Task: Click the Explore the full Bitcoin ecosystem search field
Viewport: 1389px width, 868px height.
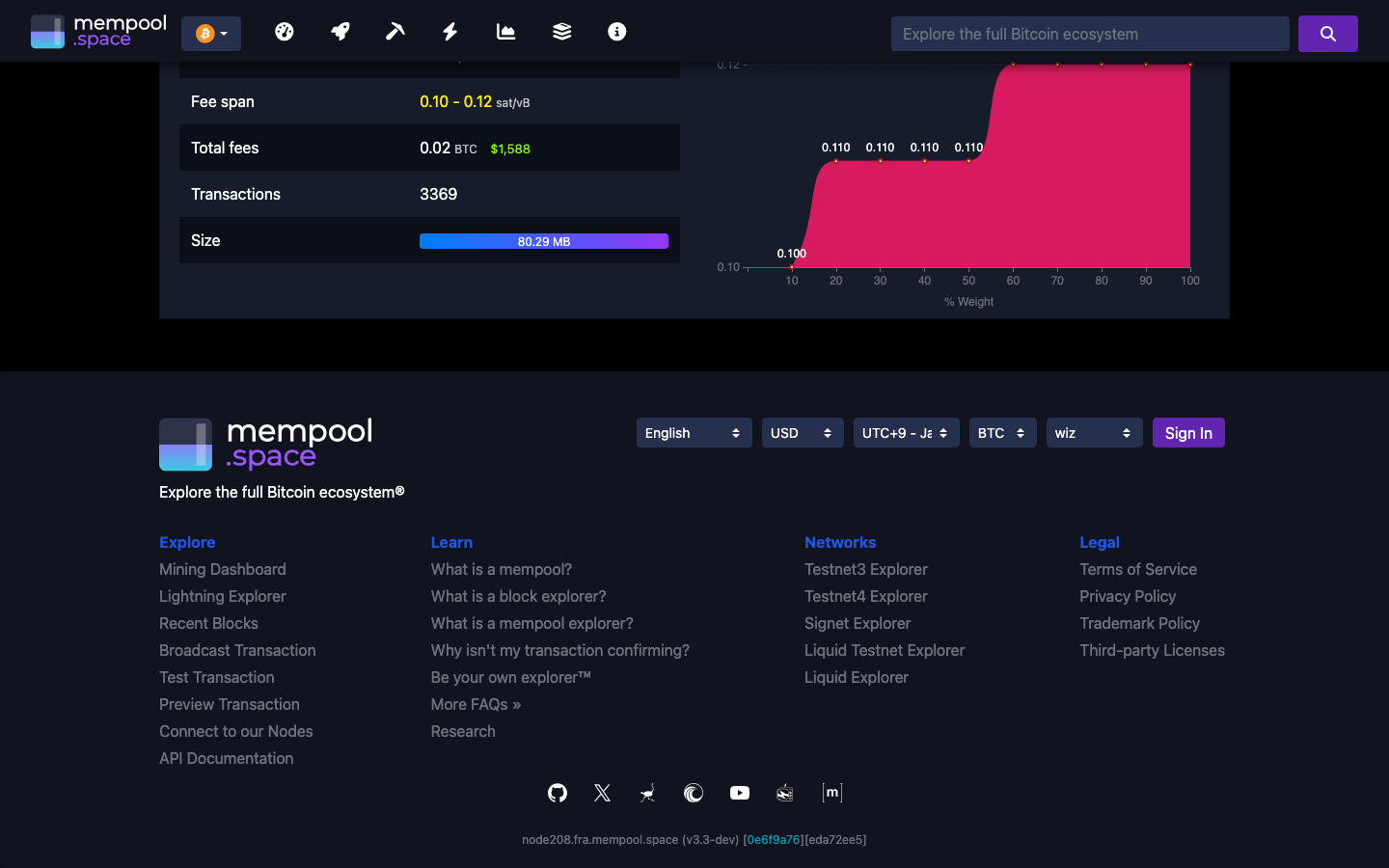Action: (1090, 33)
